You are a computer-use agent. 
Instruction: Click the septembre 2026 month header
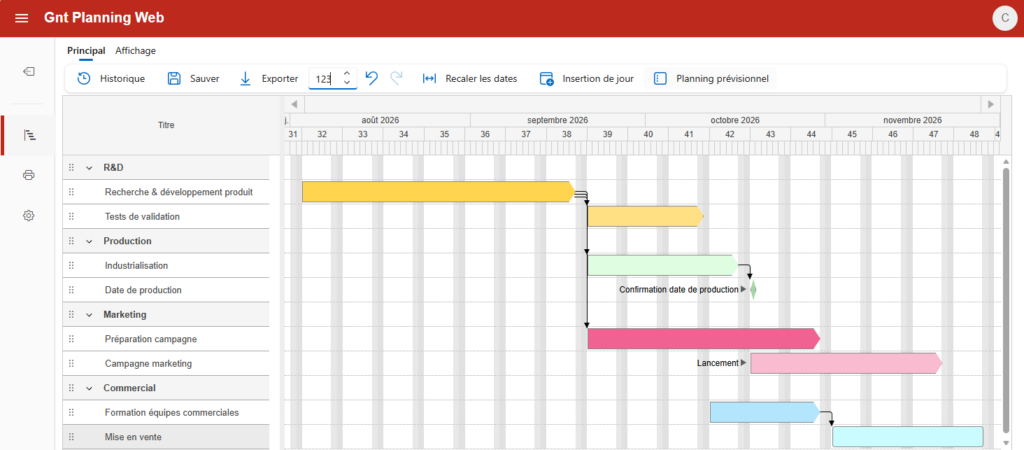(558, 120)
